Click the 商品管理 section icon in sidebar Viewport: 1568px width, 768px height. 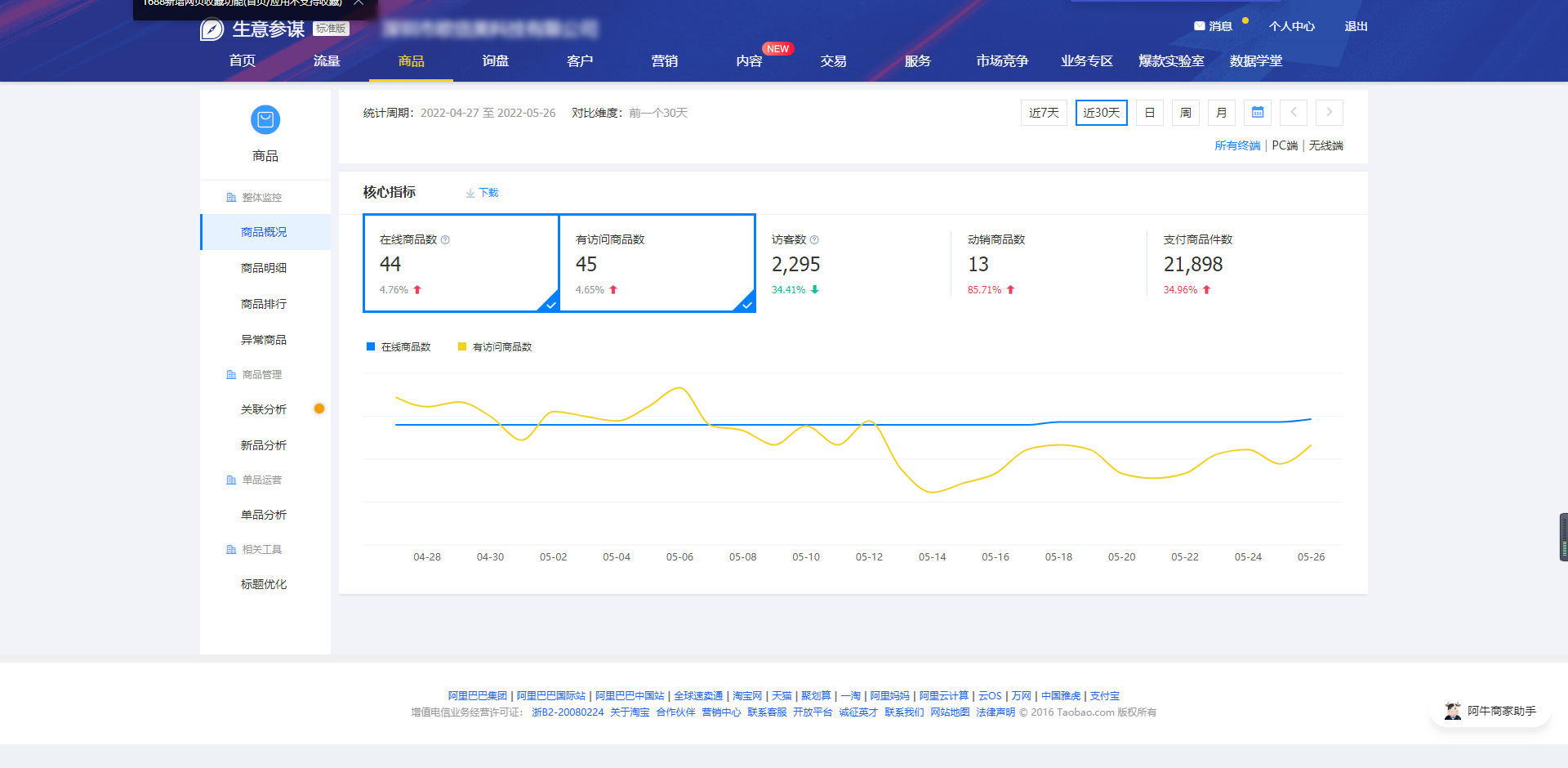(231, 374)
